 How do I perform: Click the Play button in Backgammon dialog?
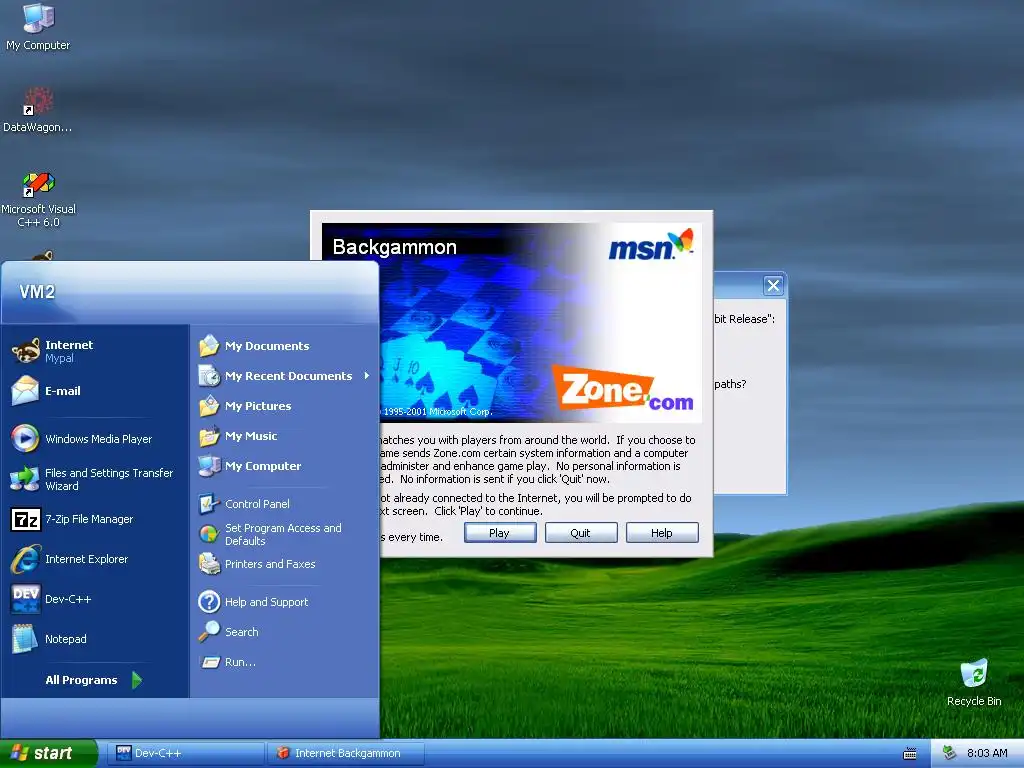pos(500,533)
